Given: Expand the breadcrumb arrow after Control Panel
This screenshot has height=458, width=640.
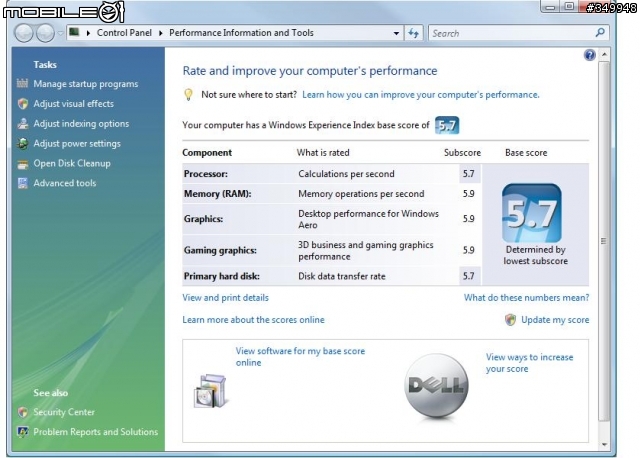Looking at the screenshot, I should (160, 33).
